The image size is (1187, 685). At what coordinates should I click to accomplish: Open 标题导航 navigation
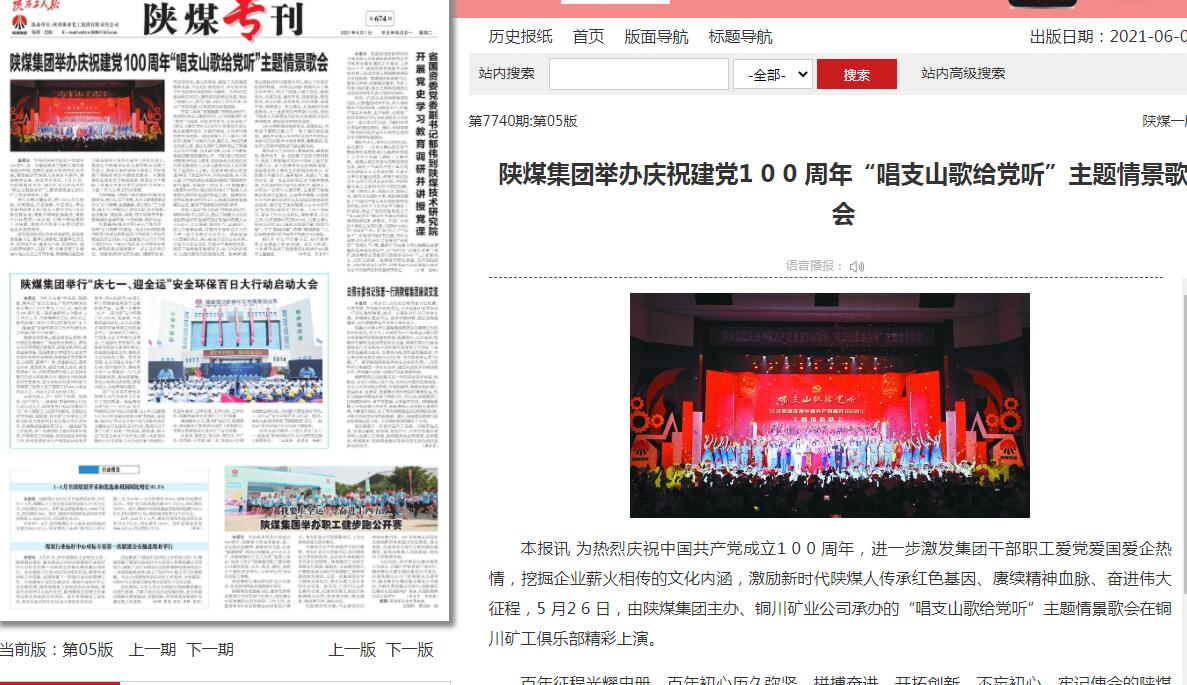(x=740, y=37)
